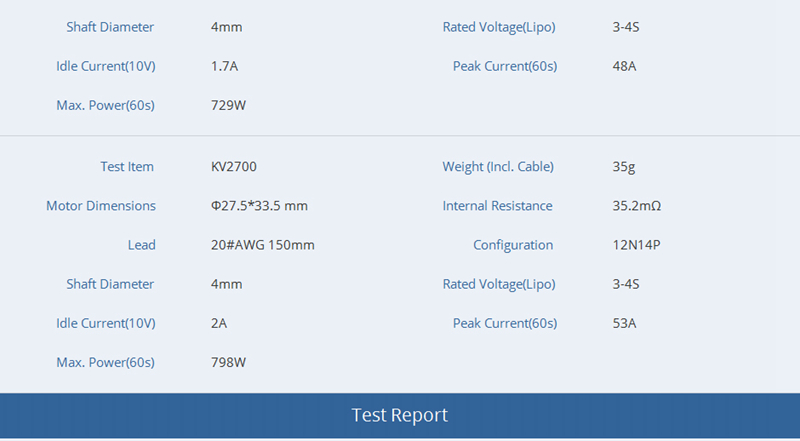Select the 48A peak current value
800x441 pixels.
coord(624,66)
